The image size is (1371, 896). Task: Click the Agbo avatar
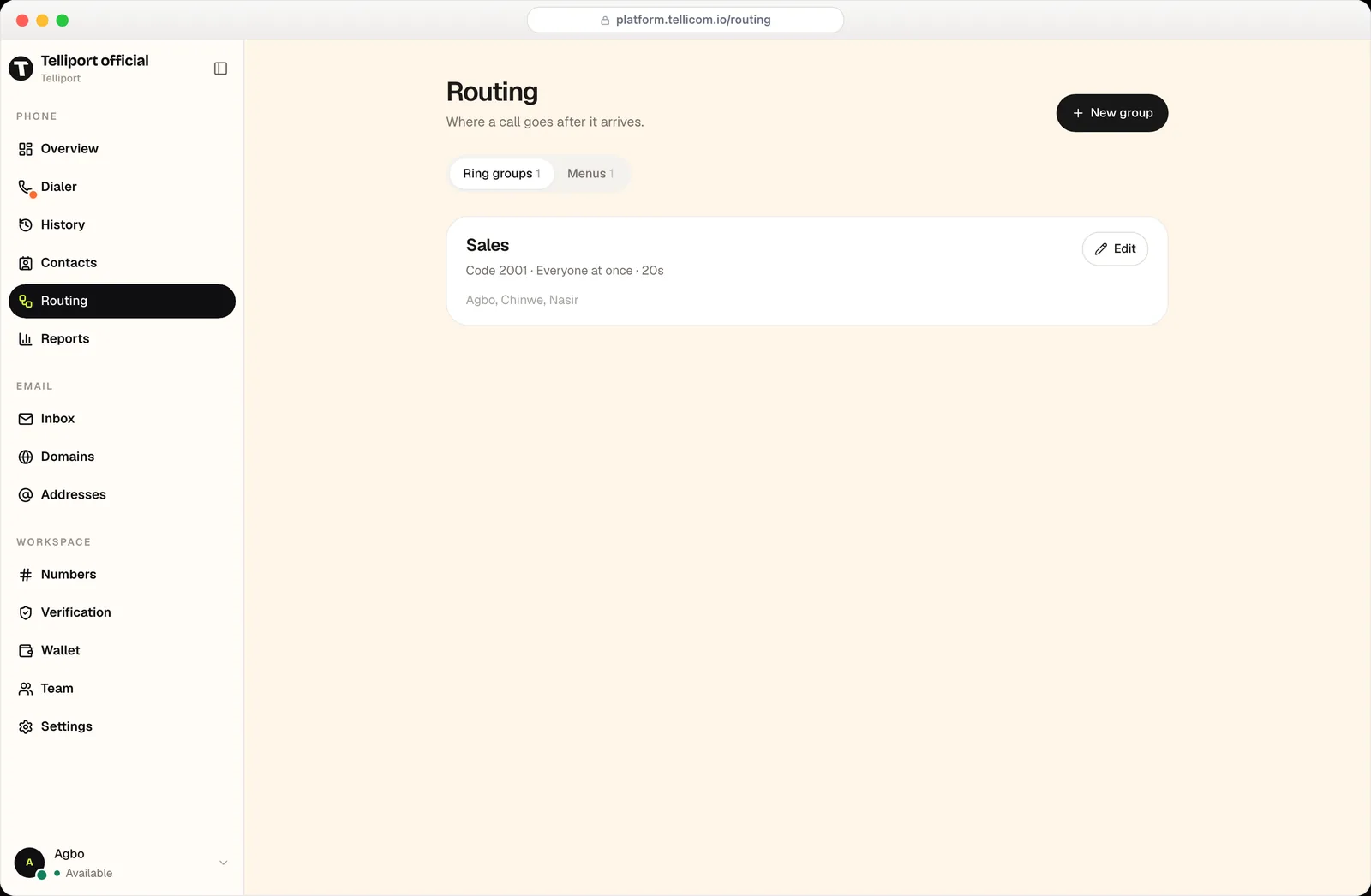click(x=29, y=863)
